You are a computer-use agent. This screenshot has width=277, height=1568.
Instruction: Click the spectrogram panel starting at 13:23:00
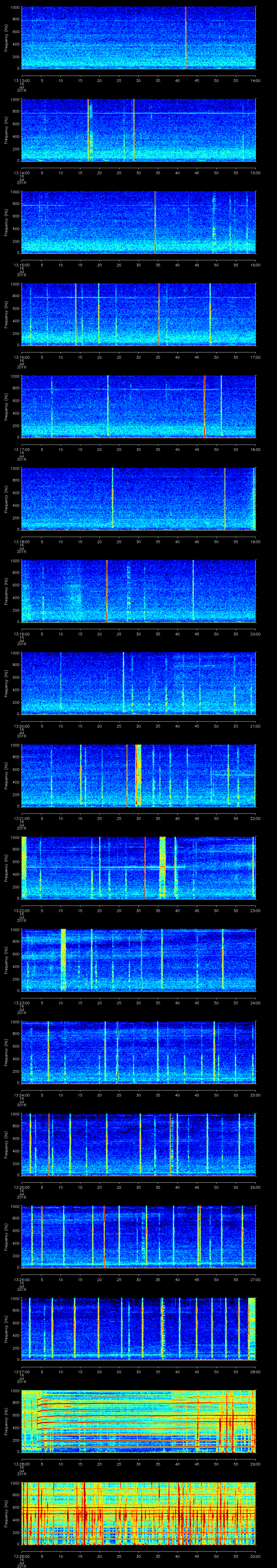tap(139, 960)
